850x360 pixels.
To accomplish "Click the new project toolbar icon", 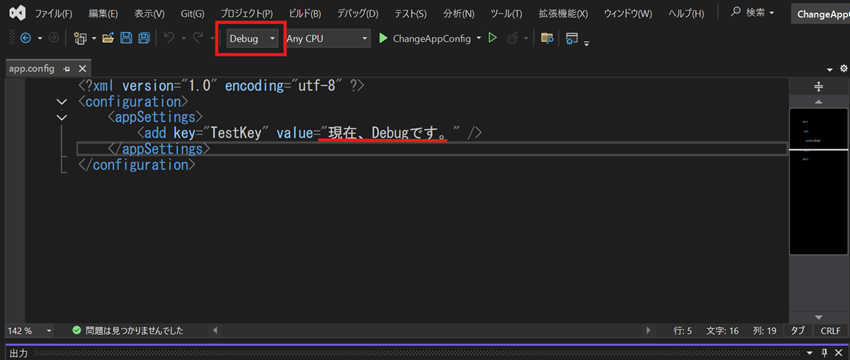I will click(x=80, y=38).
